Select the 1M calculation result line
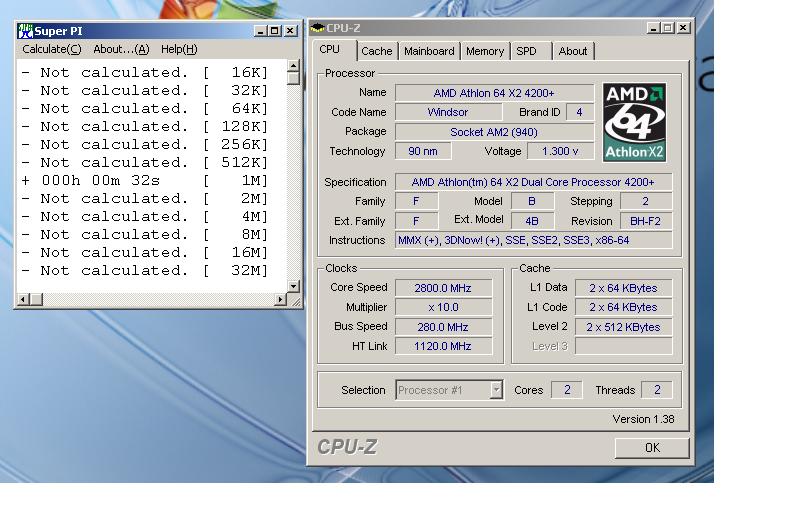This screenshot has width=800, height=512. click(x=145, y=180)
